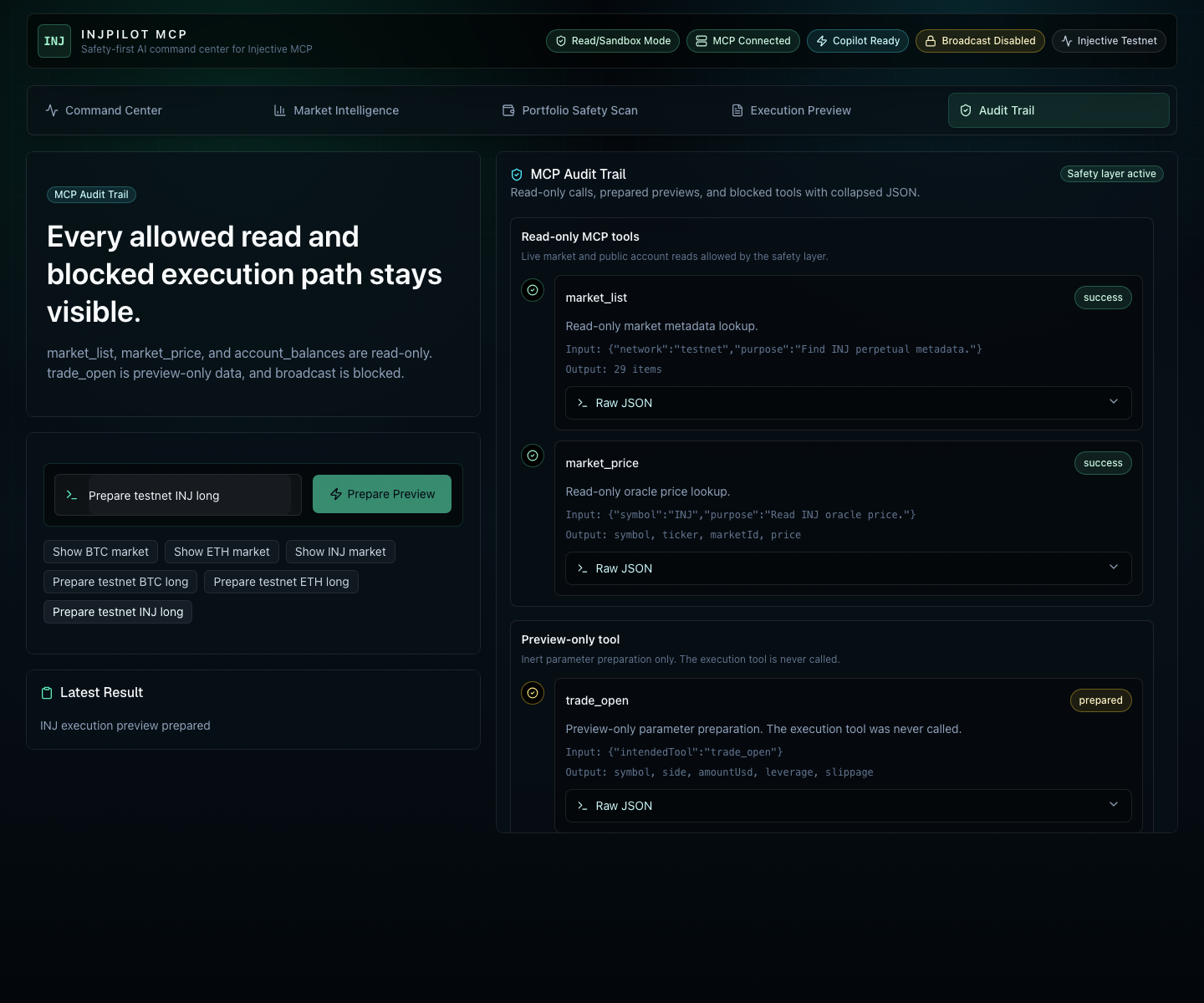This screenshot has height=1003, width=1204.
Task: Click the Broadcast Disabled status badge
Action: pyautogui.click(x=980, y=41)
